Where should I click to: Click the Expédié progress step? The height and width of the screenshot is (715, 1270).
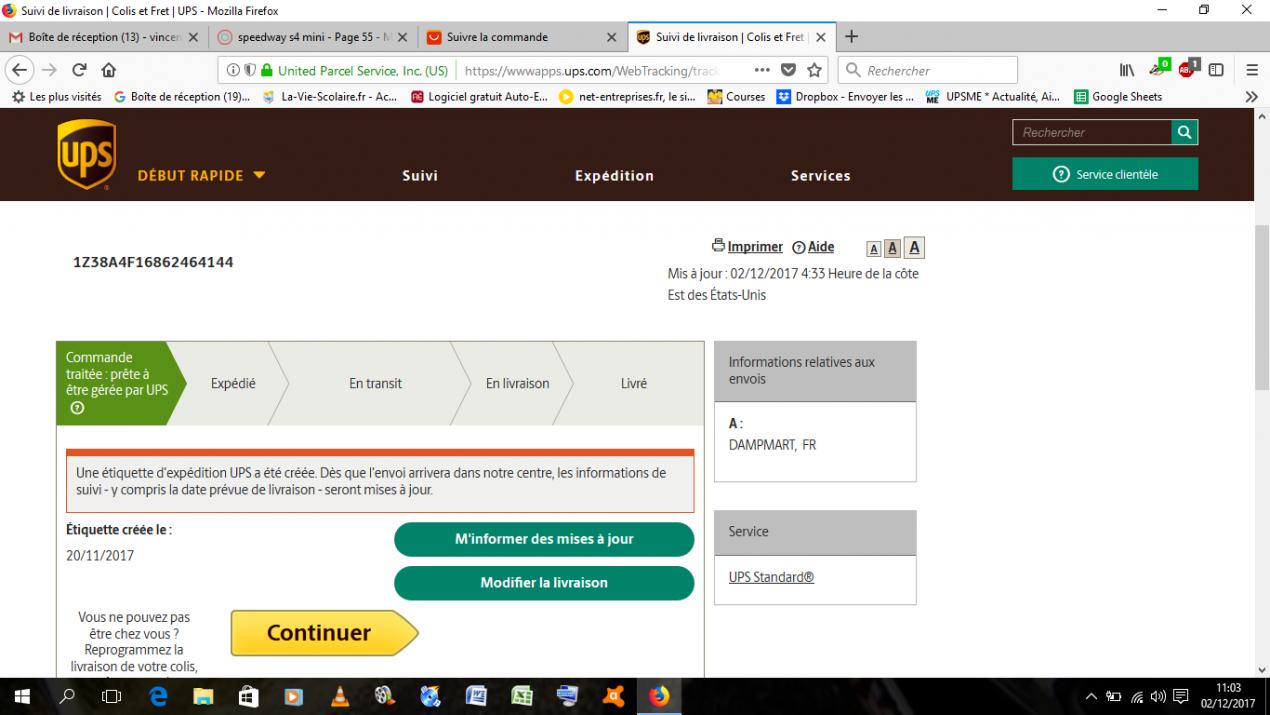click(233, 383)
